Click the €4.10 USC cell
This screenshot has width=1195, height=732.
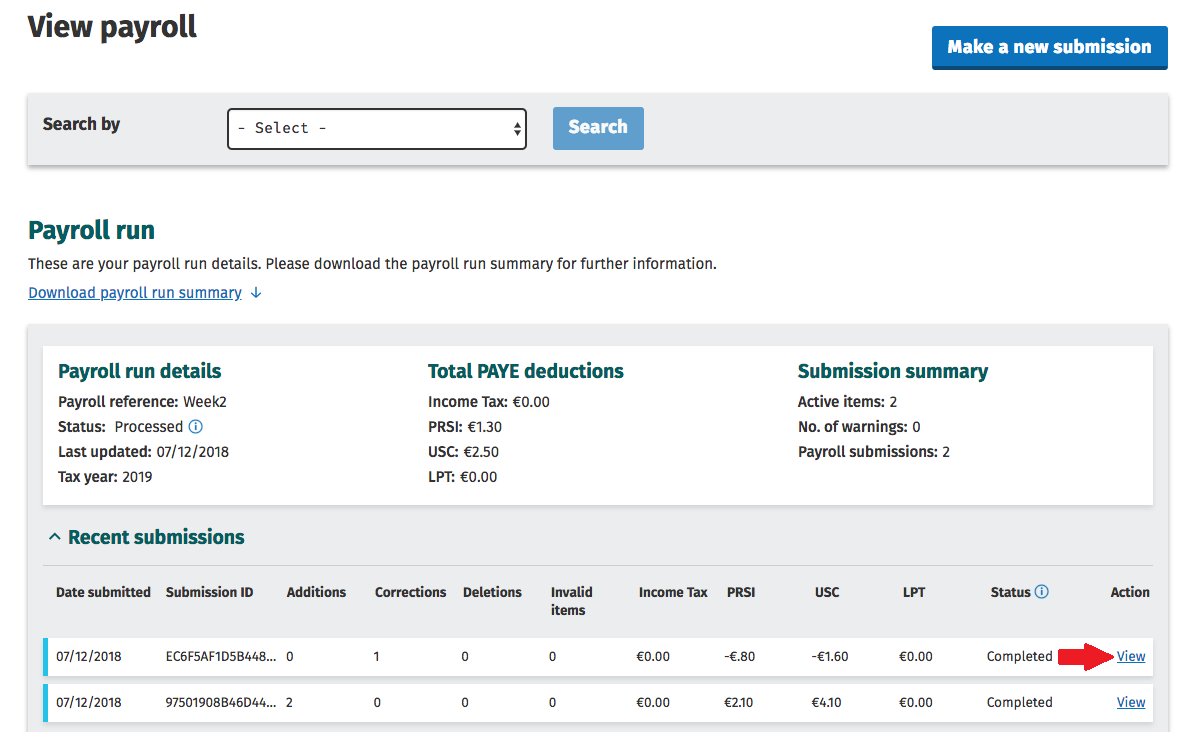point(826,702)
